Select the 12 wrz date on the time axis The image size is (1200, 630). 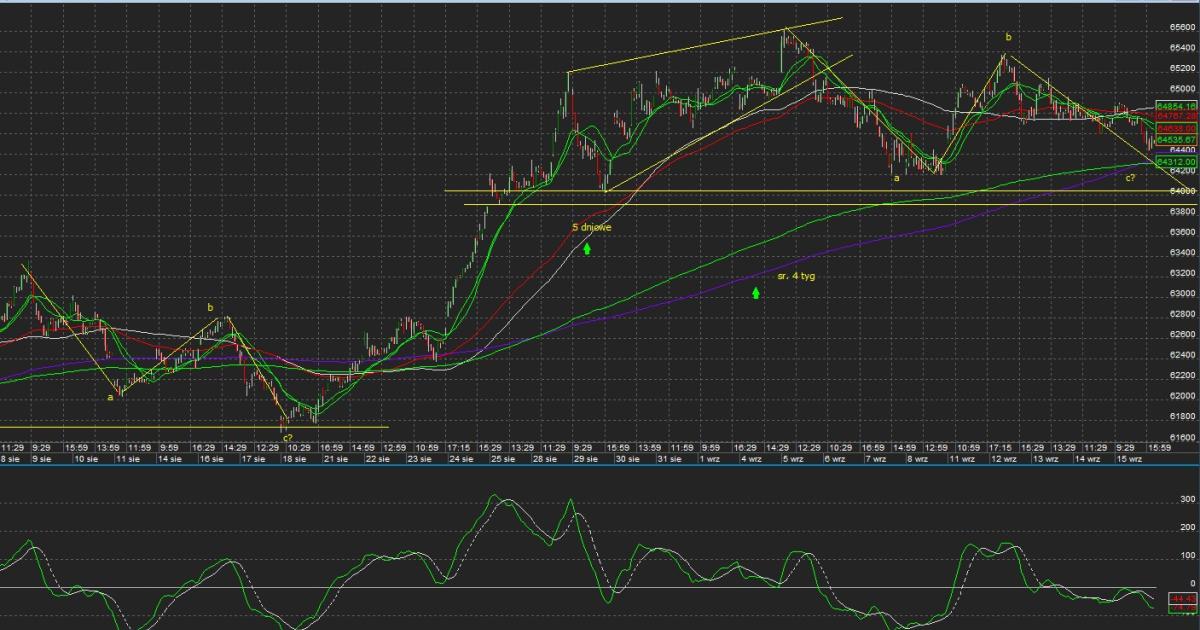[1004, 459]
